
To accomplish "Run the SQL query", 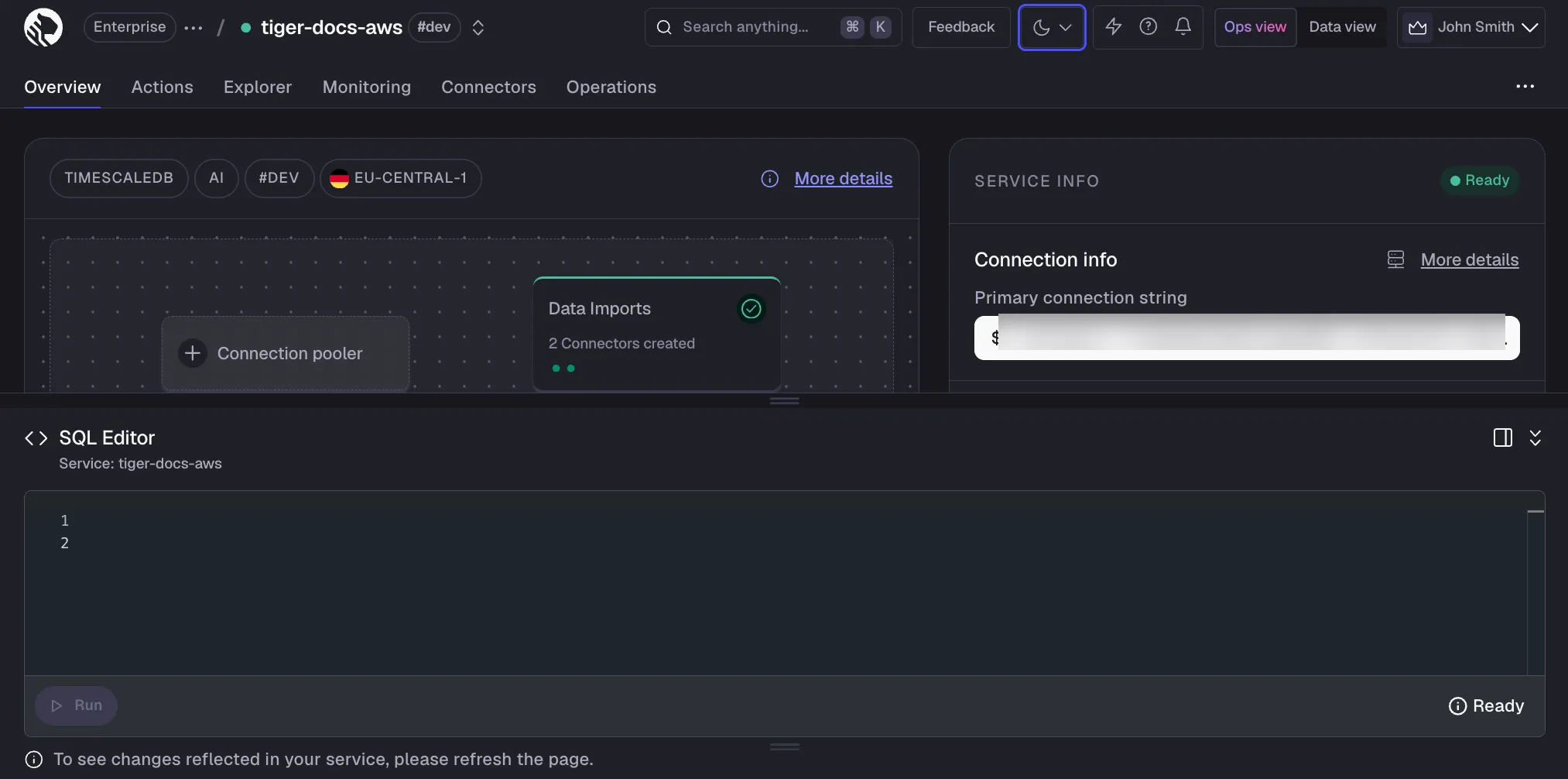I will pyautogui.click(x=76, y=705).
